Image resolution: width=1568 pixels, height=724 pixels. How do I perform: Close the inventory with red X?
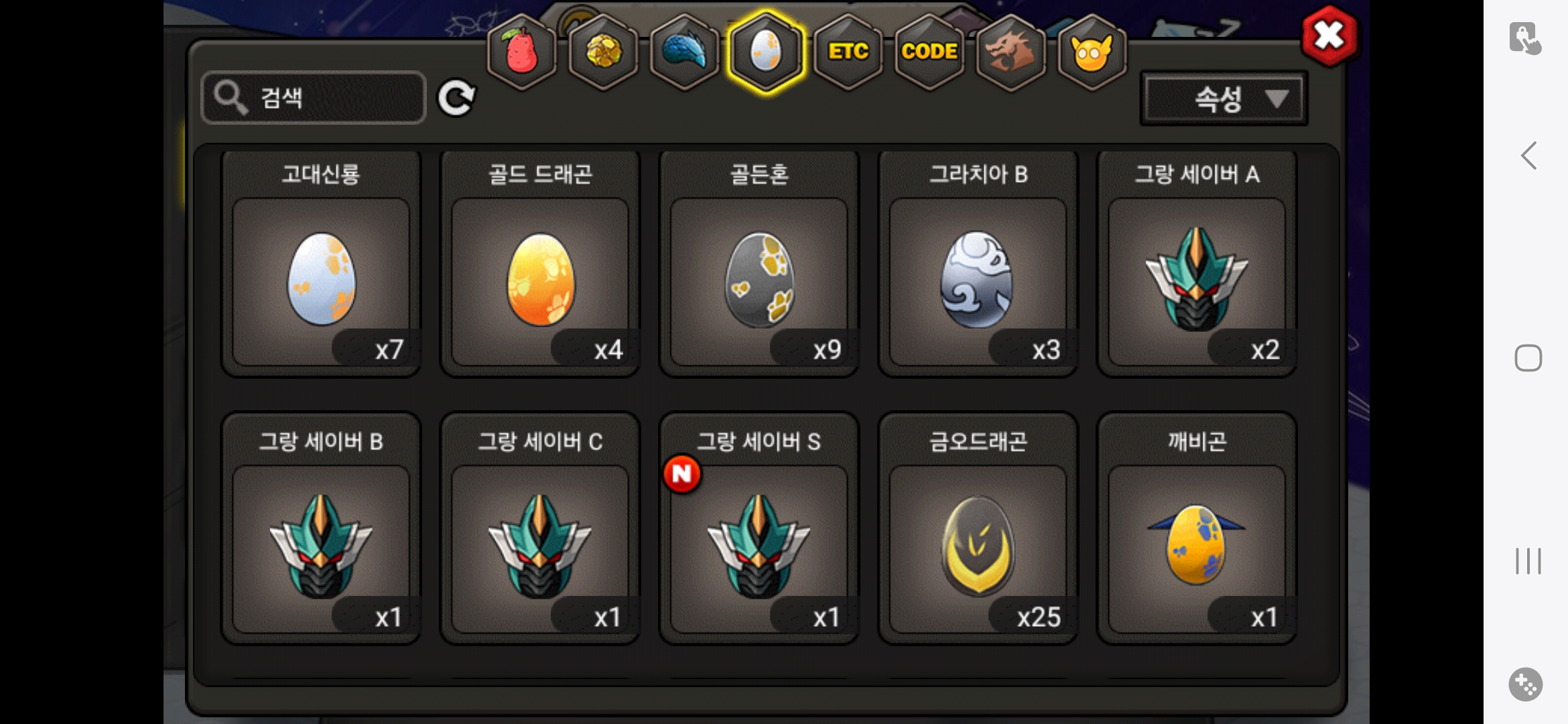1329,36
